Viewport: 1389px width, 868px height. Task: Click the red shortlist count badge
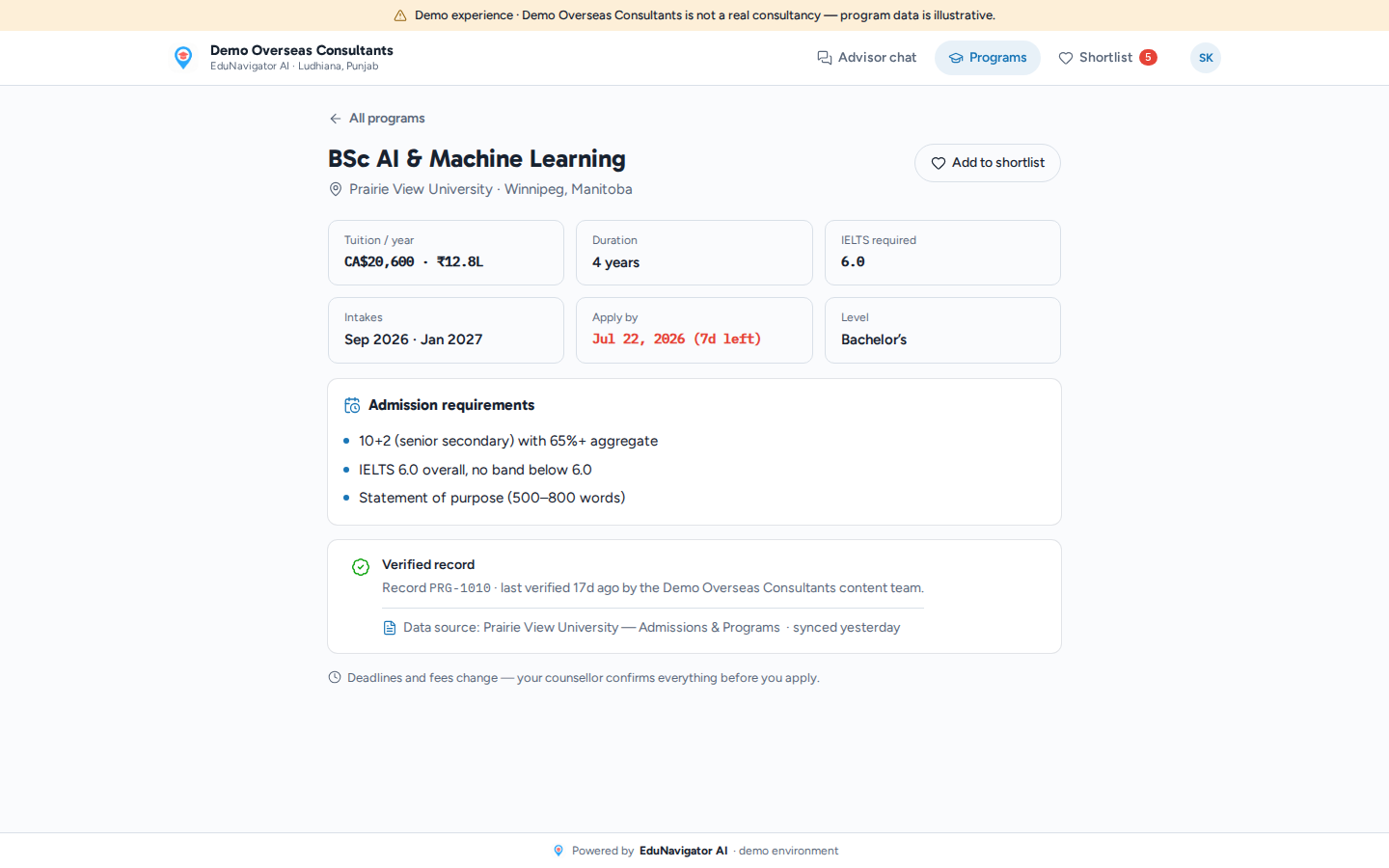point(1148,57)
